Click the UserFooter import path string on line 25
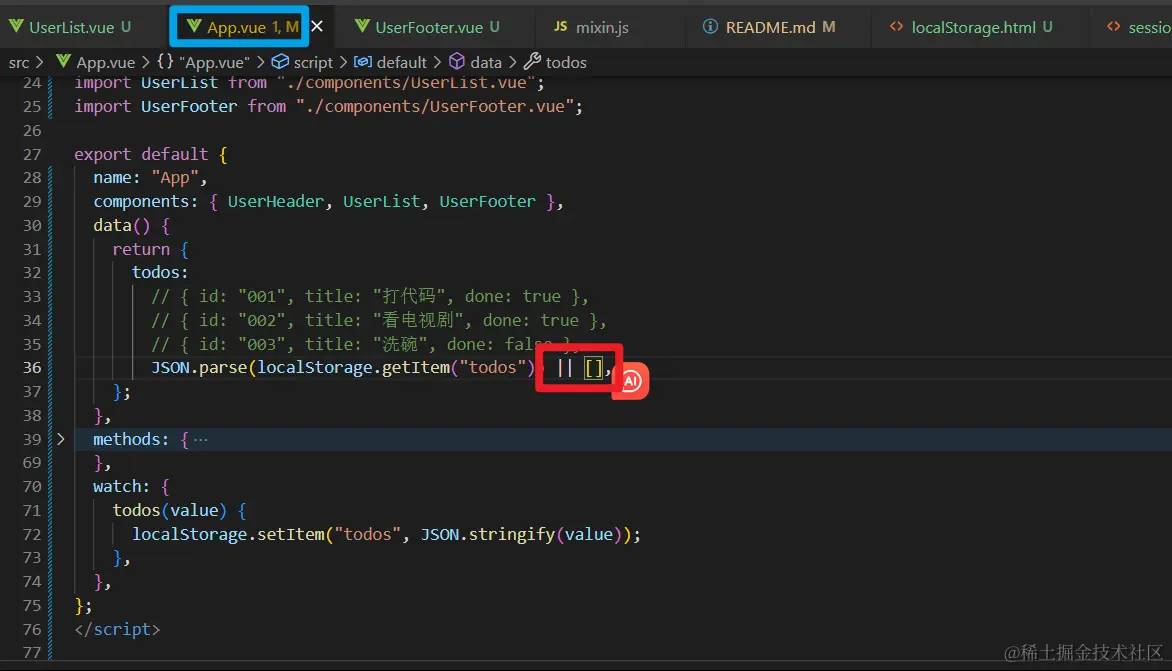The image size is (1172, 671). point(434,107)
